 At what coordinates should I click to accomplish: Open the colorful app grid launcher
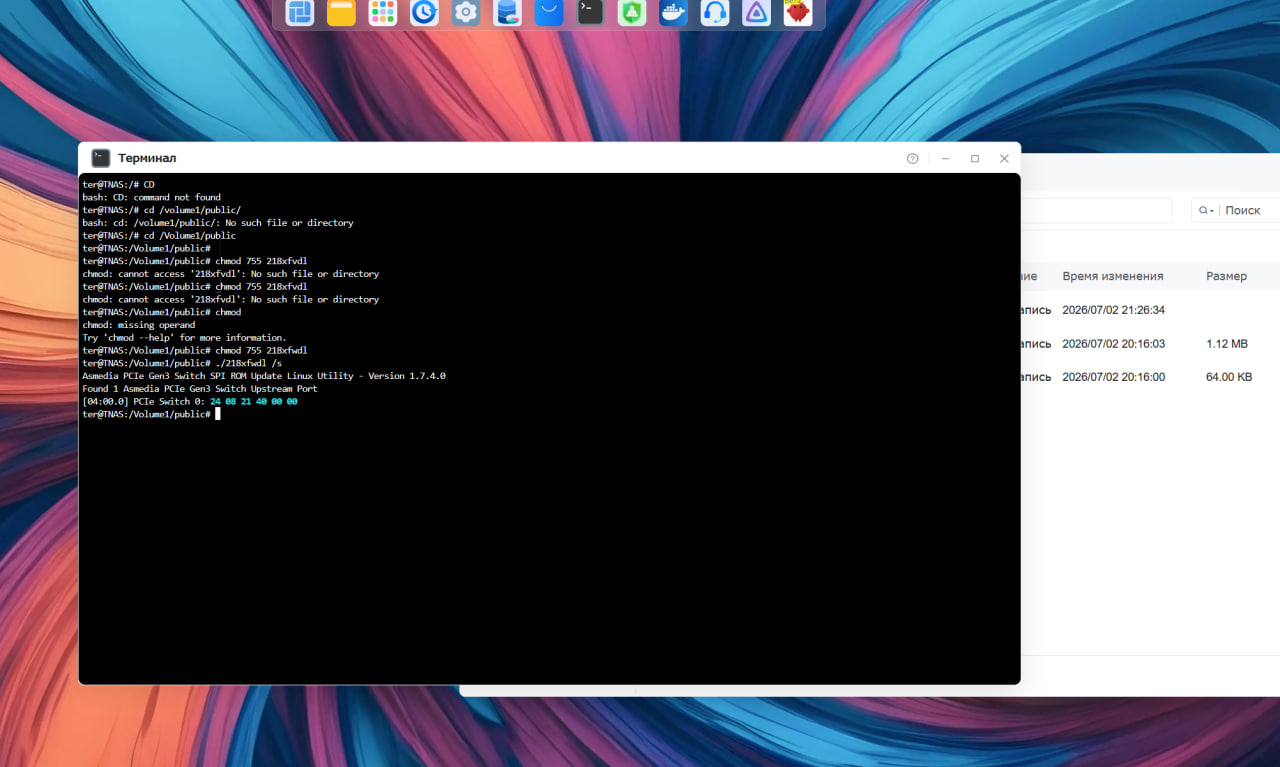pos(383,12)
